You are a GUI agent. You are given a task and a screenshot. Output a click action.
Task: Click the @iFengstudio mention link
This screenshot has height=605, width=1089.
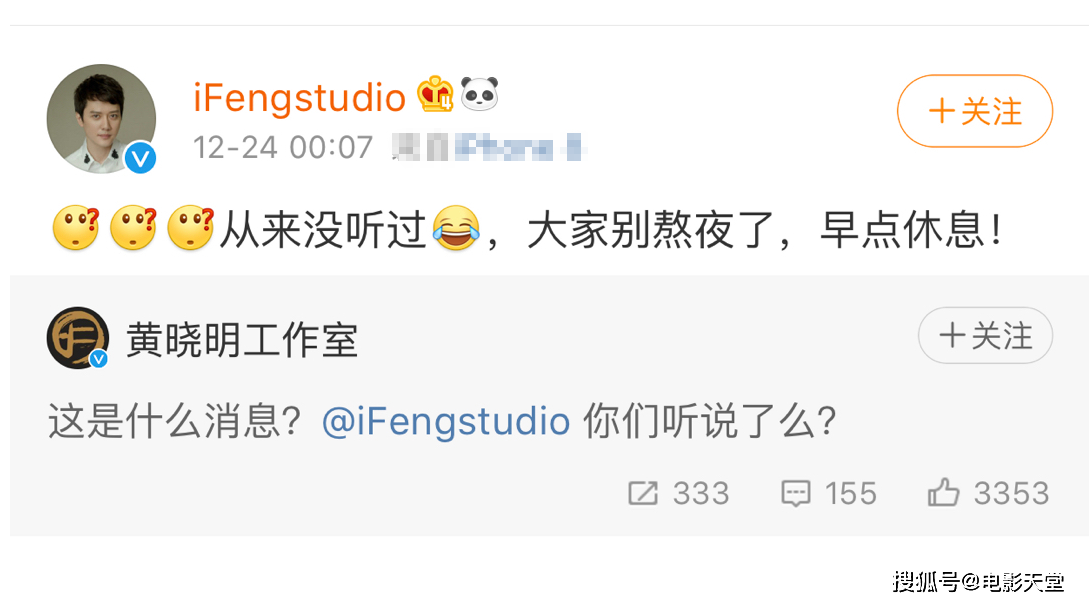tap(446, 422)
